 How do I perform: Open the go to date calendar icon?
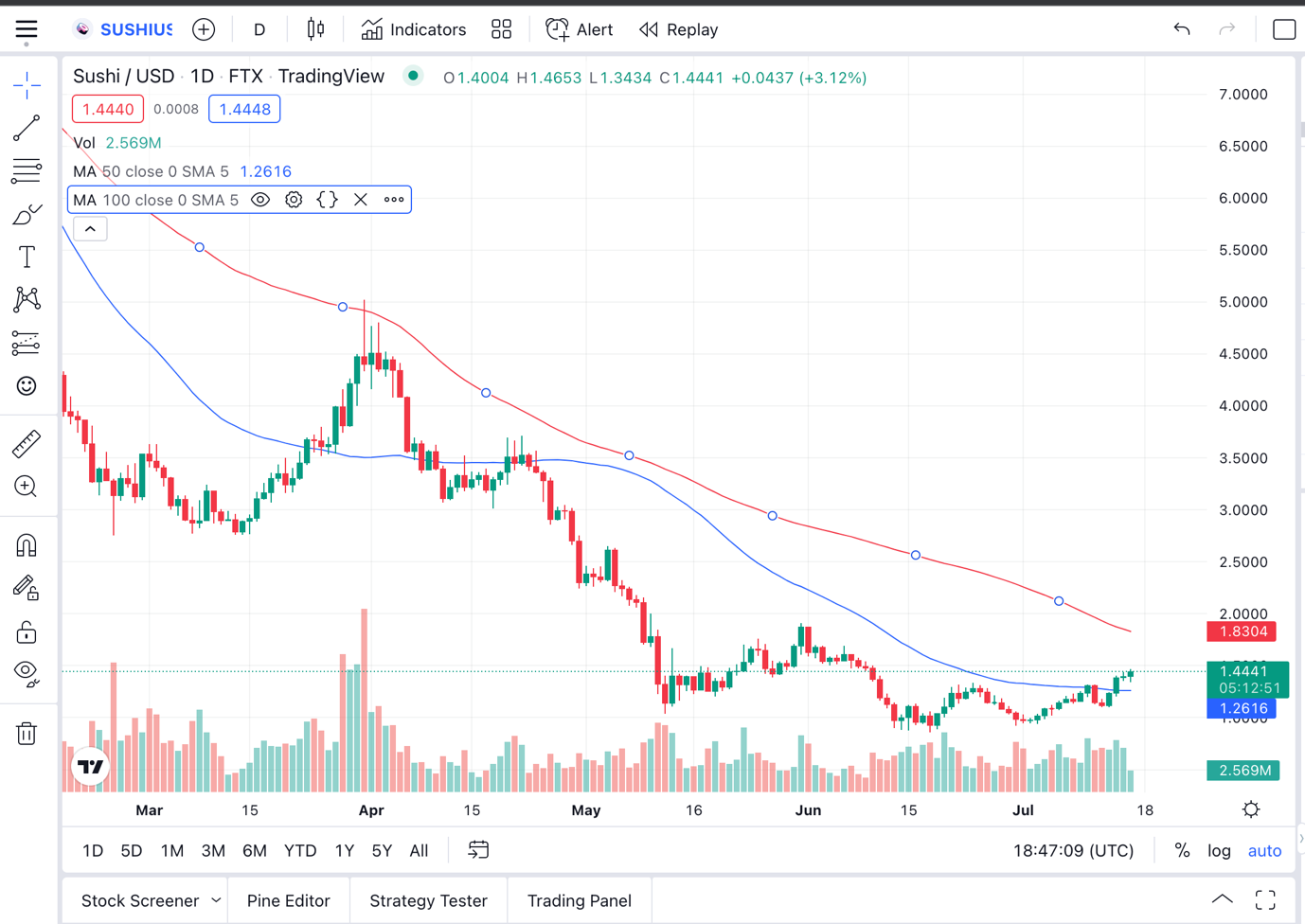478,850
